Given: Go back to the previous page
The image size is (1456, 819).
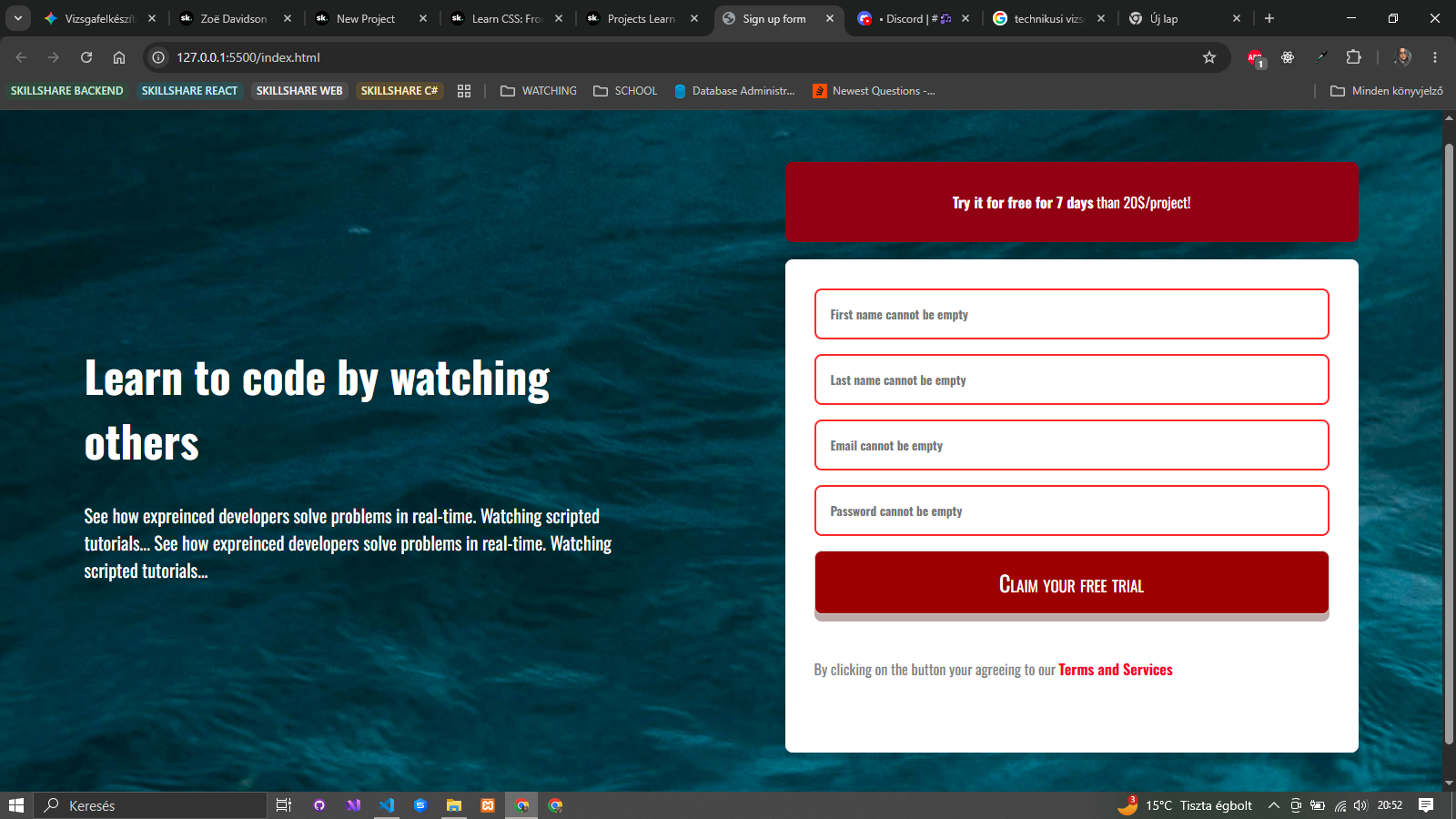Looking at the screenshot, I should click(x=21, y=57).
